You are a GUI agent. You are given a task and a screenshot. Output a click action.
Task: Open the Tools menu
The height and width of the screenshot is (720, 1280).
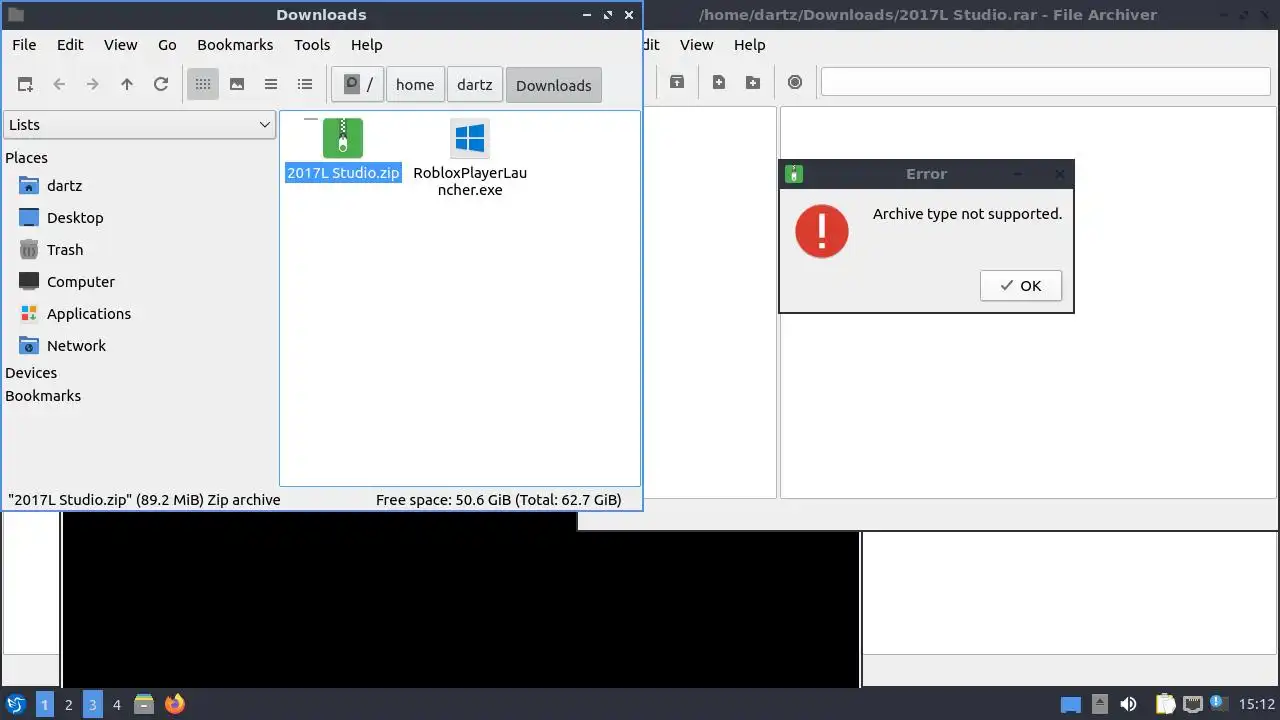click(x=312, y=45)
